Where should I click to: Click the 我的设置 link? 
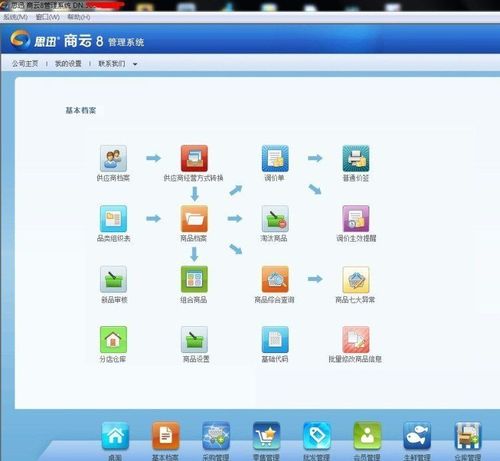click(68, 63)
